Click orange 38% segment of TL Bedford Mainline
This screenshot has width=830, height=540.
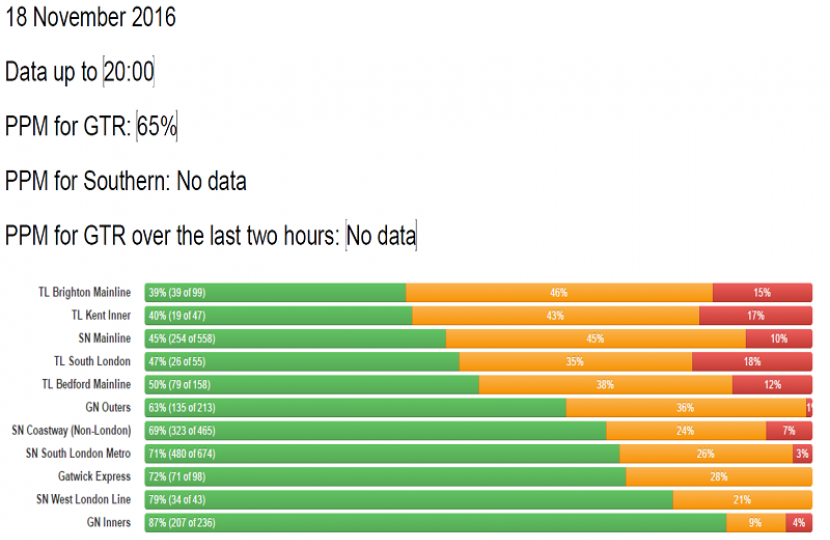pyautogui.click(x=605, y=385)
